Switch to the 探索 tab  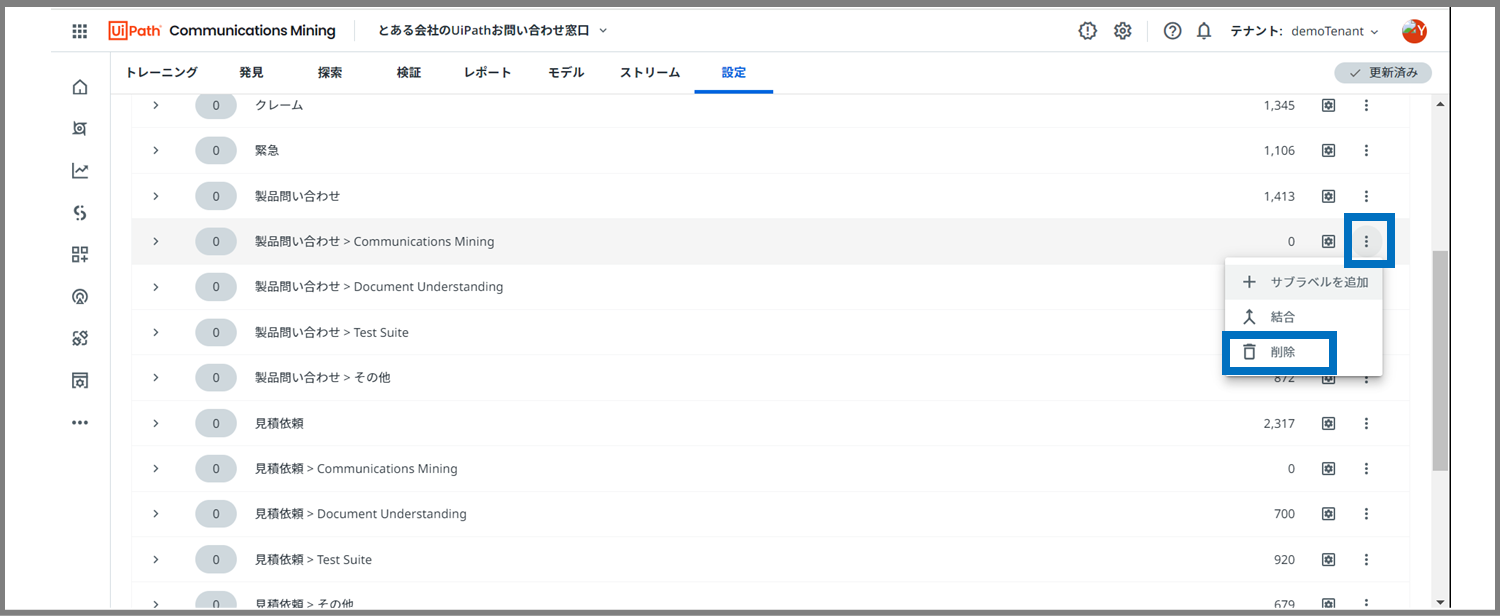click(x=330, y=73)
